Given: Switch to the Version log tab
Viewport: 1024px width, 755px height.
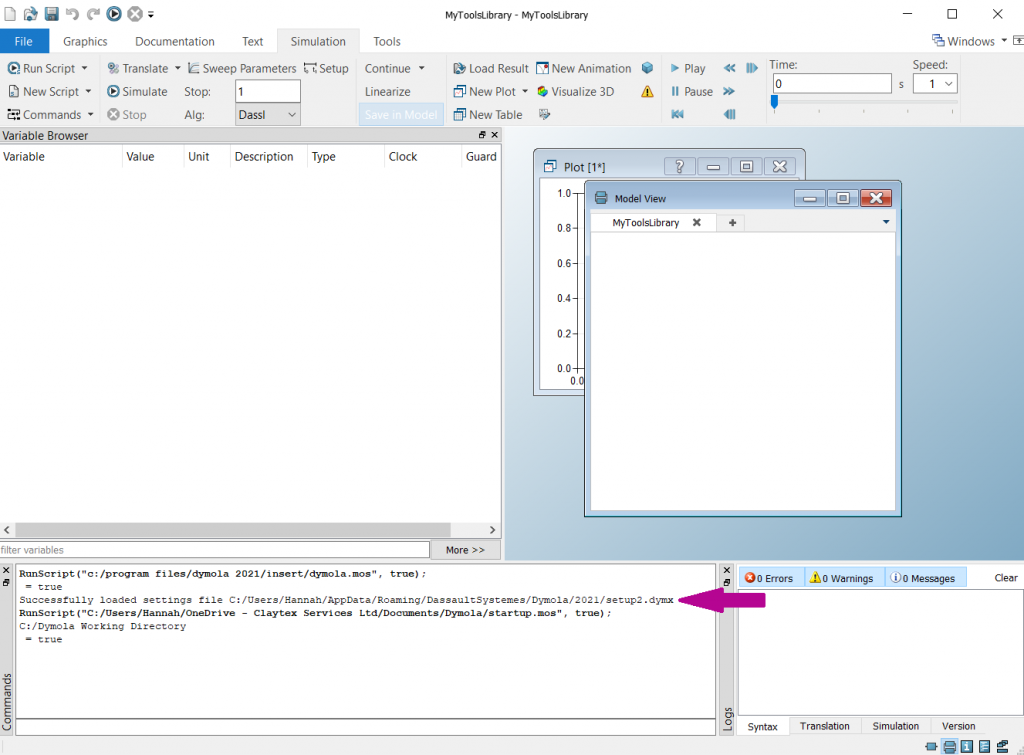Looking at the screenshot, I should (958, 726).
